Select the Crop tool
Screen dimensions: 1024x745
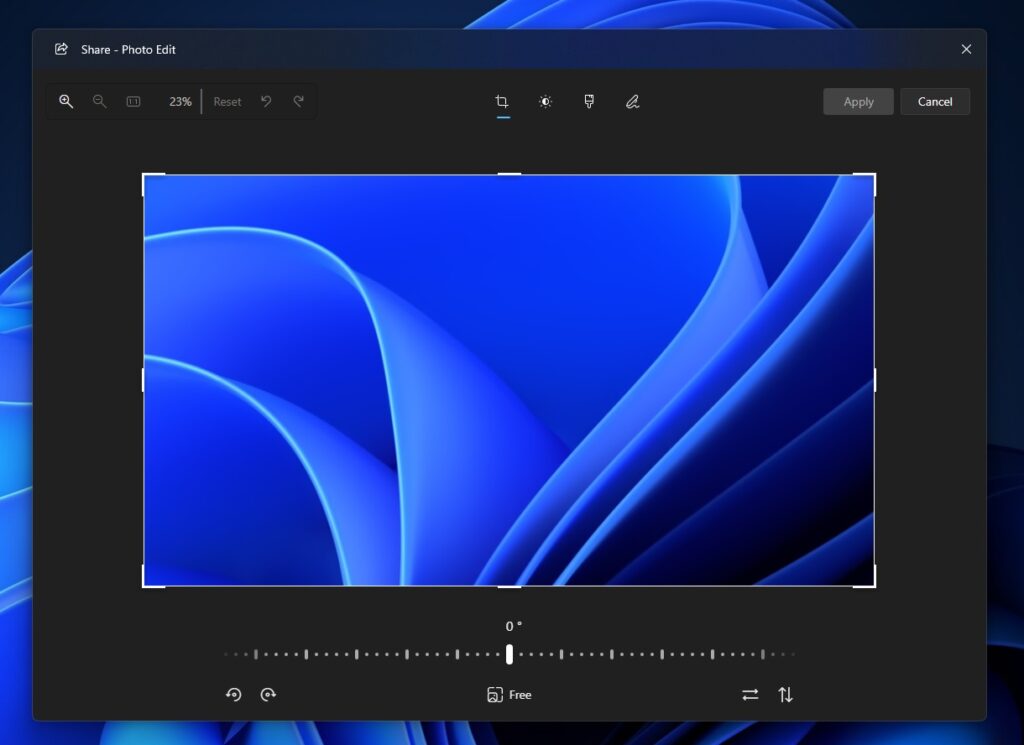point(501,101)
